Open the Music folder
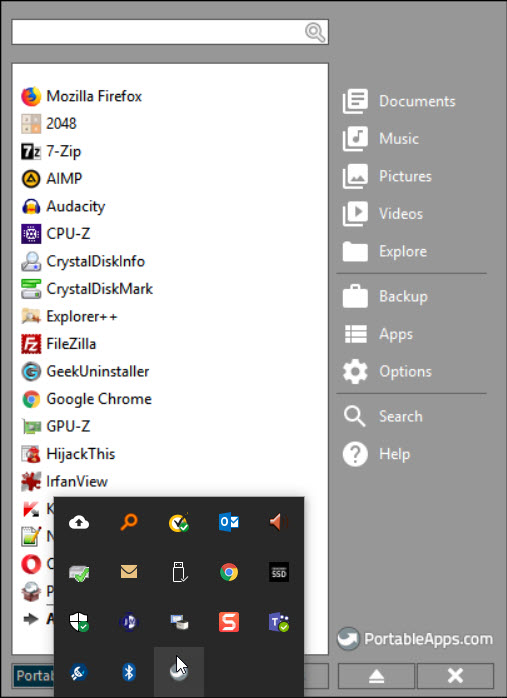 [381, 138]
